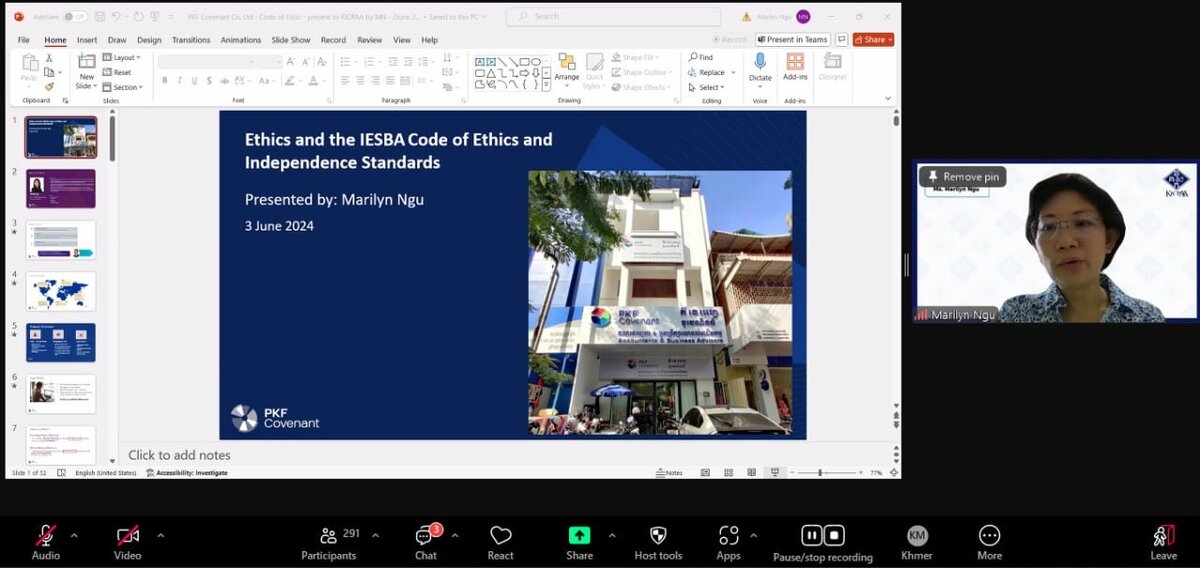This screenshot has height=568, width=1200.
Task: Click the Accessibility: Investigate status
Action: [186, 472]
